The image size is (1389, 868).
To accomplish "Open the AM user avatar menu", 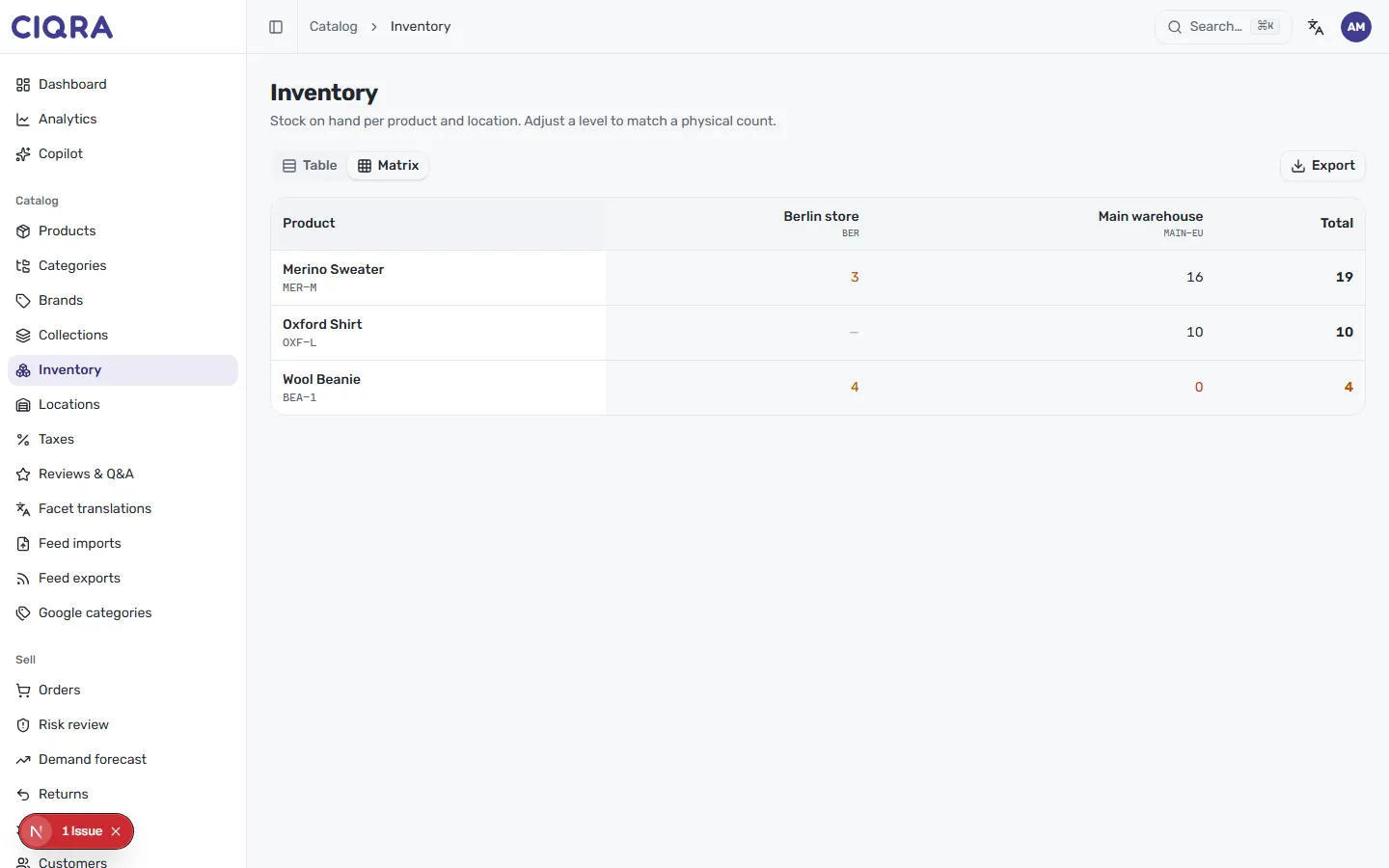I will [1356, 27].
